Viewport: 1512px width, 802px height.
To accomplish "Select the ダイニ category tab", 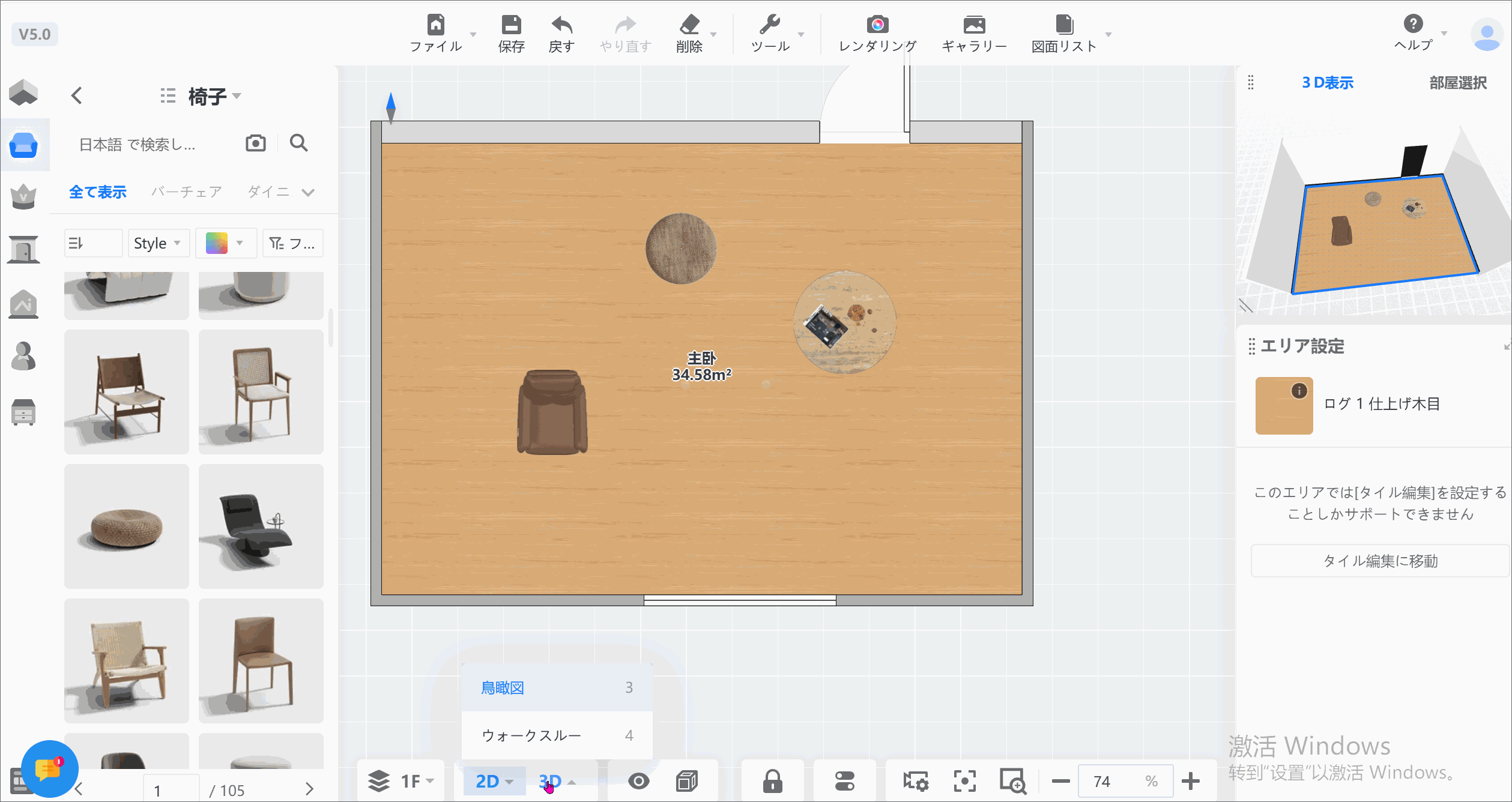I will click(268, 192).
